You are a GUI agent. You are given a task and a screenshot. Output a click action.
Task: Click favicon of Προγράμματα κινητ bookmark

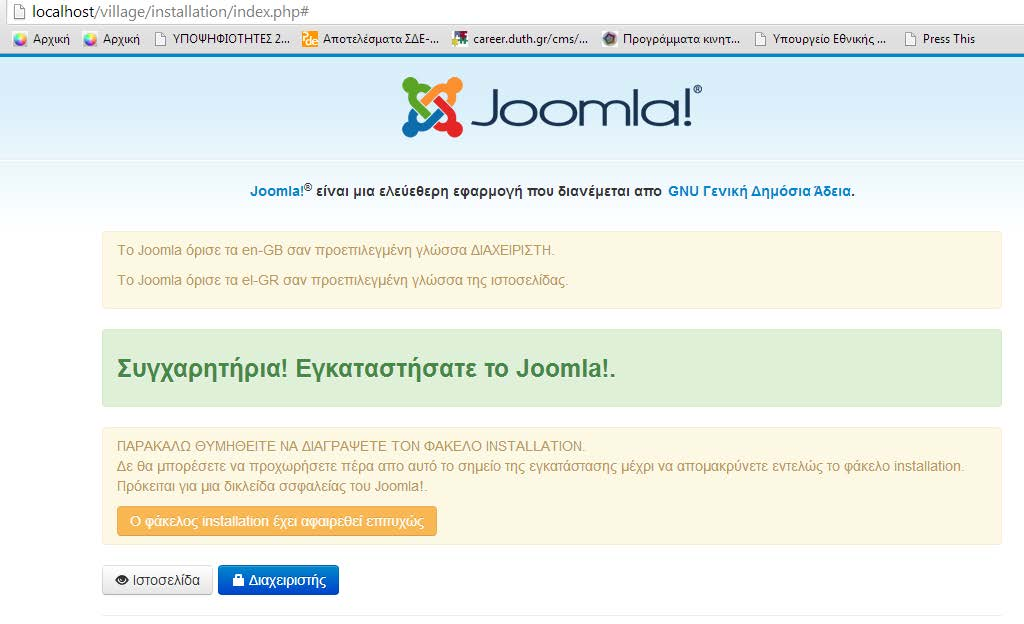[609, 39]
